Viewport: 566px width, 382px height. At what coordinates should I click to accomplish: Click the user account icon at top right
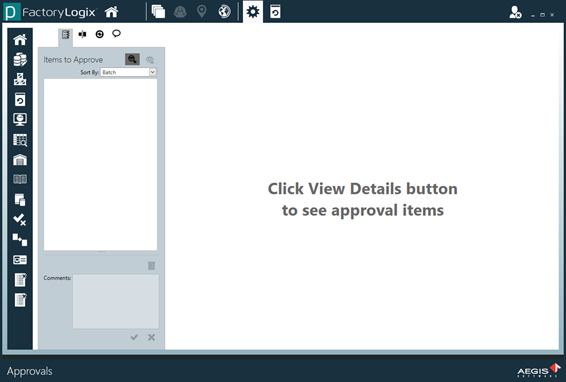pyautogui.click(x=515, y=12)
